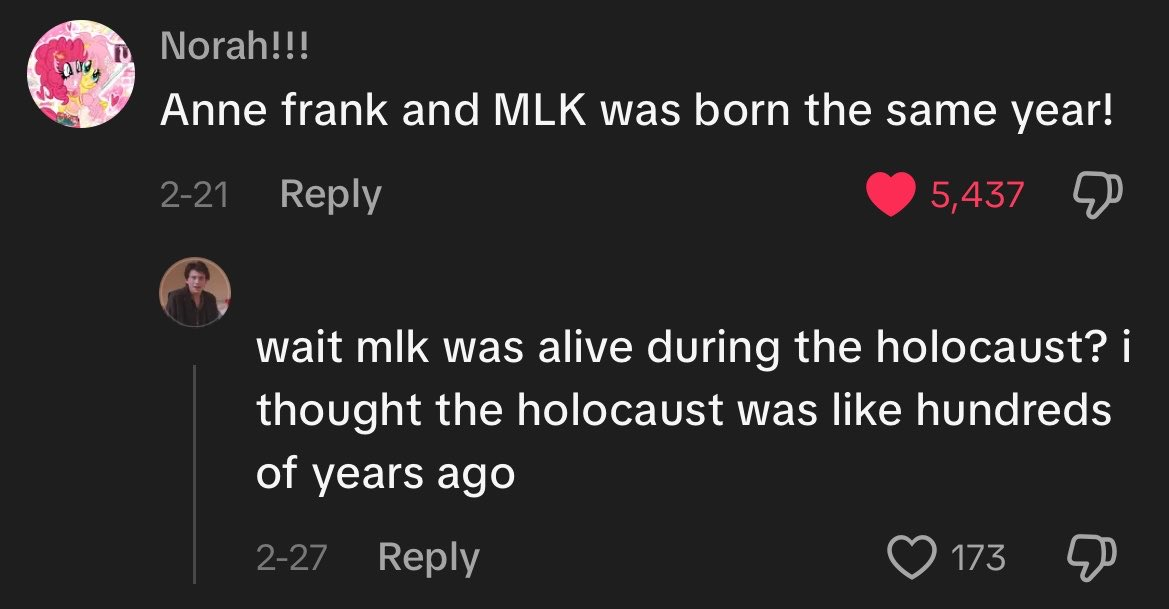Click 'of years ago' in the reply

tap(385, 472)
